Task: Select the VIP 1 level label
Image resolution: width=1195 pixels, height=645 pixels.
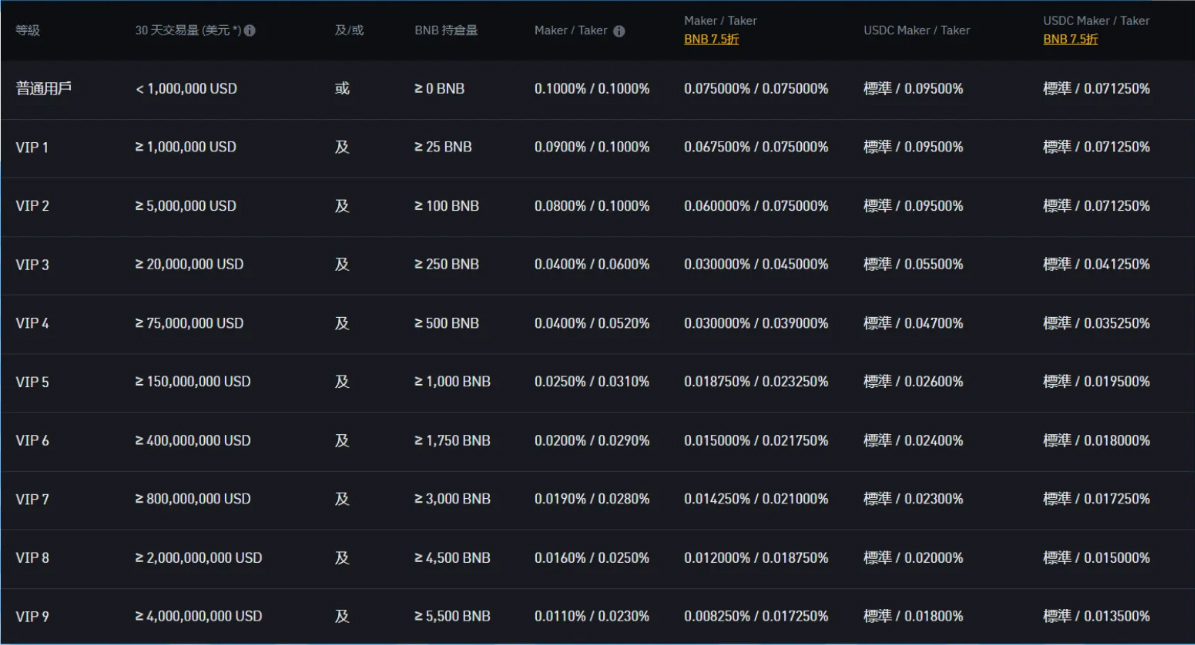Action: (32, 147)
